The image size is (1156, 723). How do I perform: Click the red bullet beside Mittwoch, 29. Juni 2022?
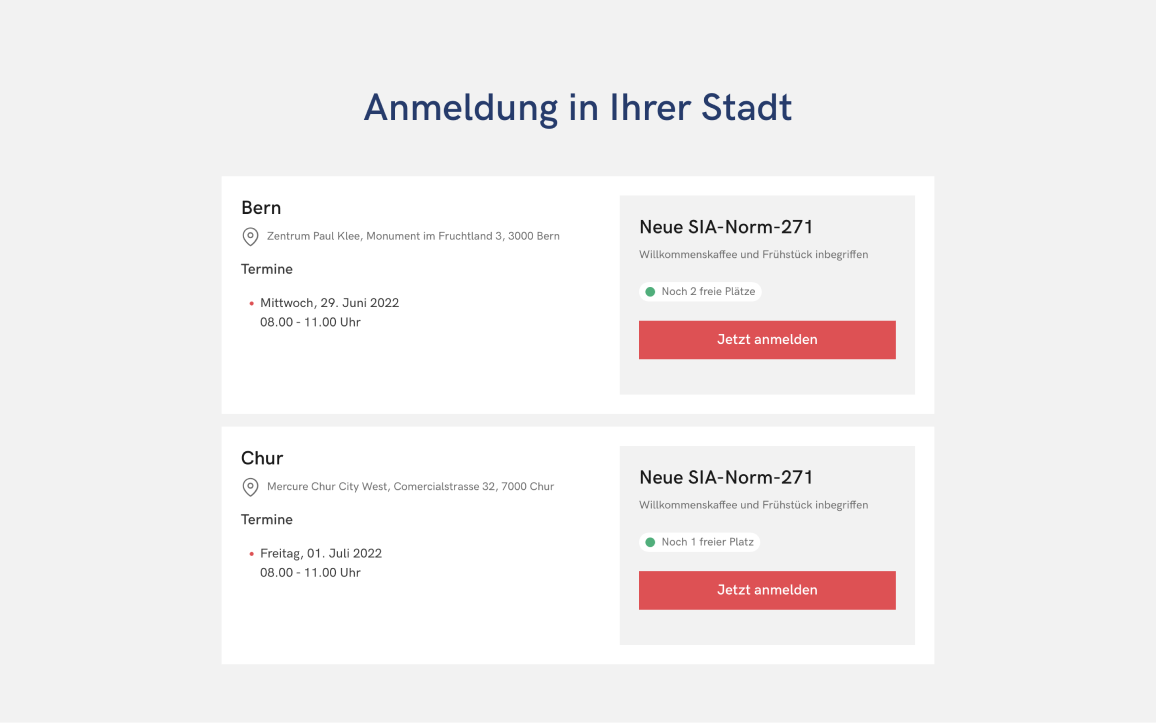tap(251, 302)
